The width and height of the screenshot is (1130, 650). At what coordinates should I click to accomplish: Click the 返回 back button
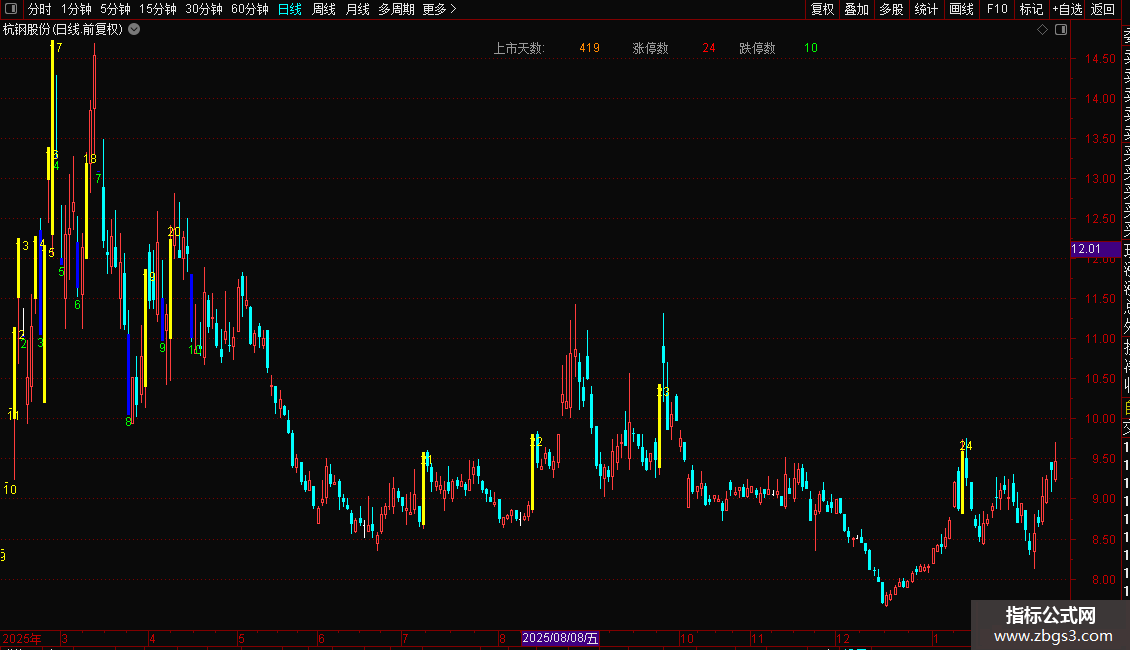tap(1103, 9)
